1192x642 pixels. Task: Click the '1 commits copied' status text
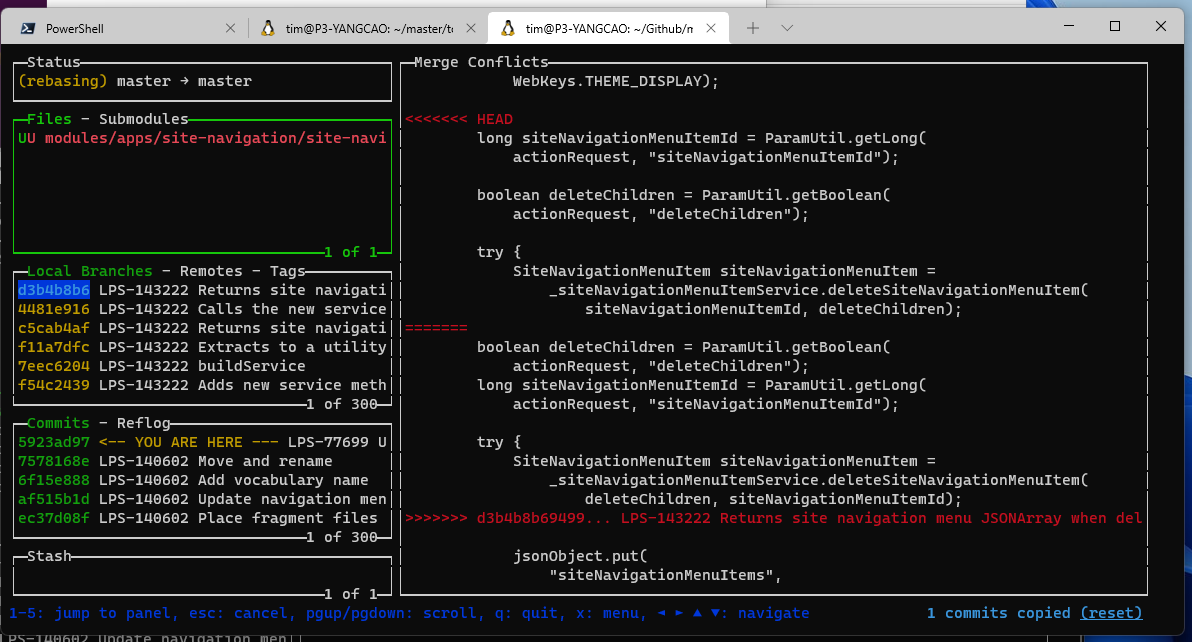pos(999,613)
